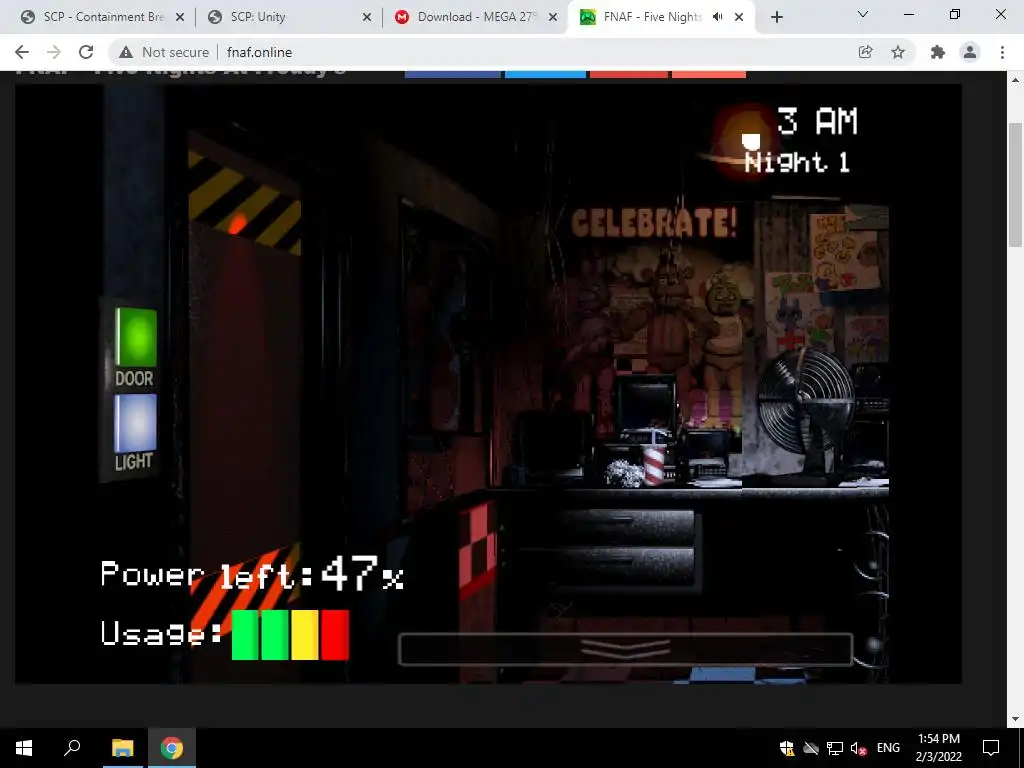Close the Download - MEGA tab

click(553, 17)
